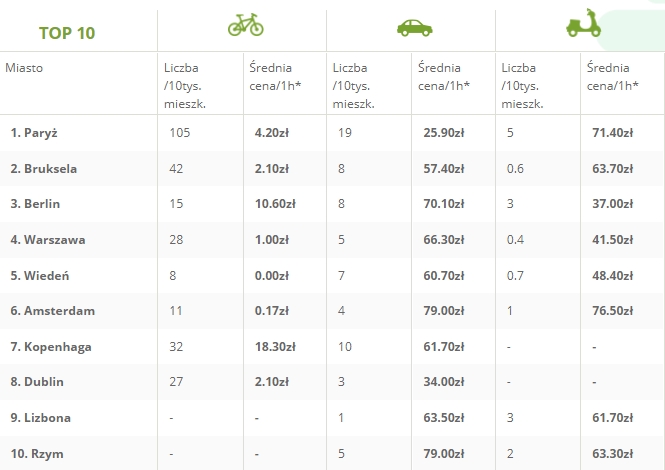Select the Miasto column header
This screenshot has height=470, width=665.
point(24,68)
